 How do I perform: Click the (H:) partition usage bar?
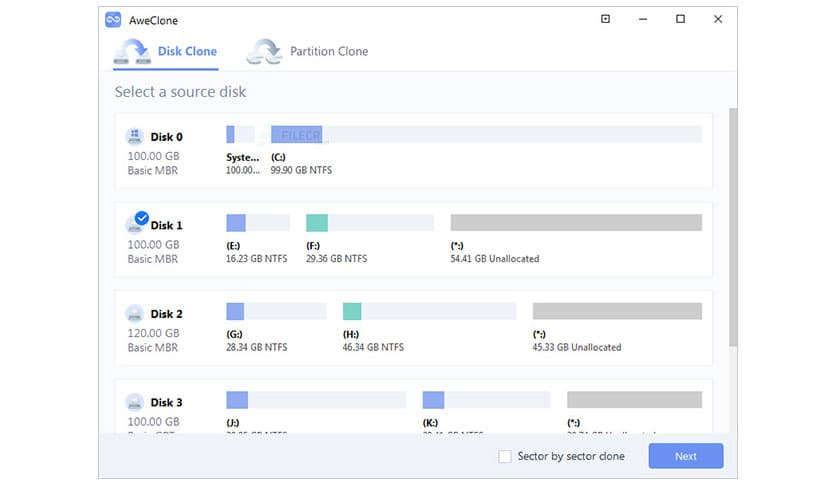pyautogui.click(x=430, y=311)
